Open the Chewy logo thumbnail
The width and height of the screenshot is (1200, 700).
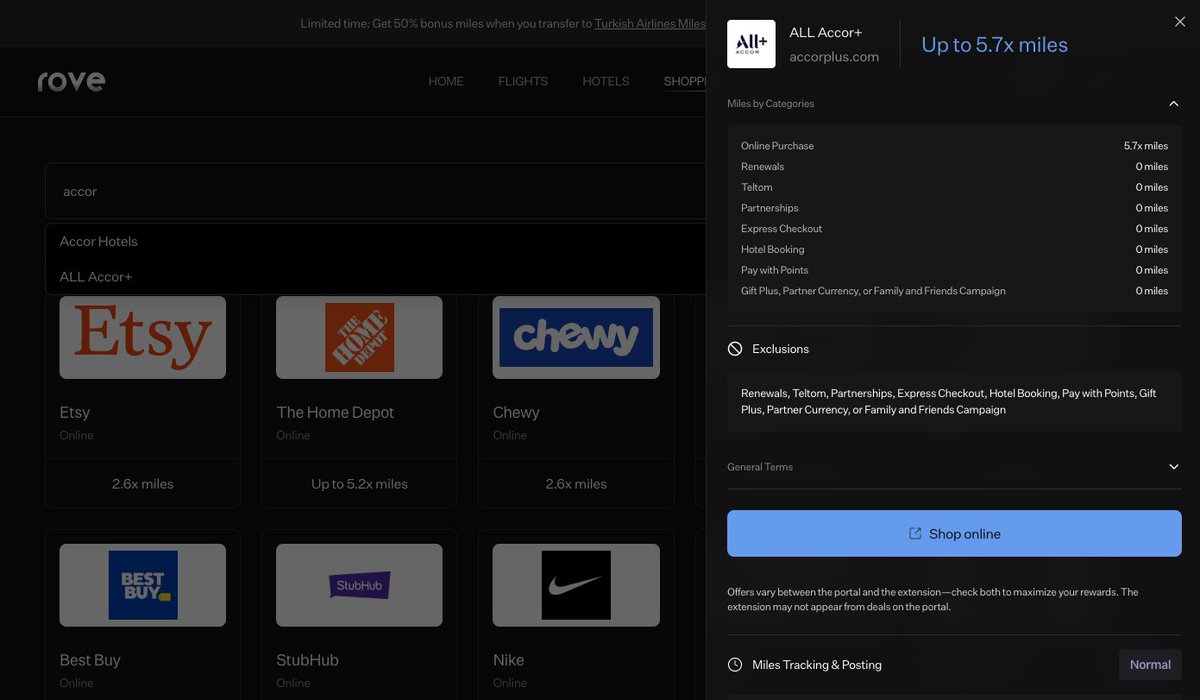pos(576,337)
